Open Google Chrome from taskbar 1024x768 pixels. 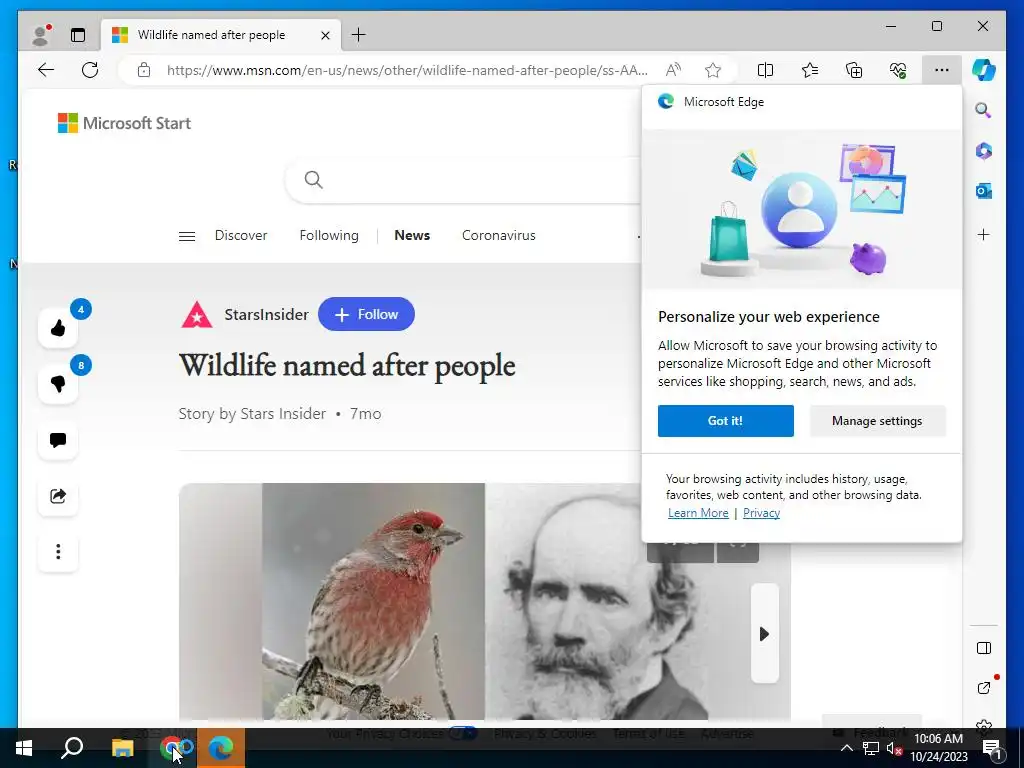[172, 748]
